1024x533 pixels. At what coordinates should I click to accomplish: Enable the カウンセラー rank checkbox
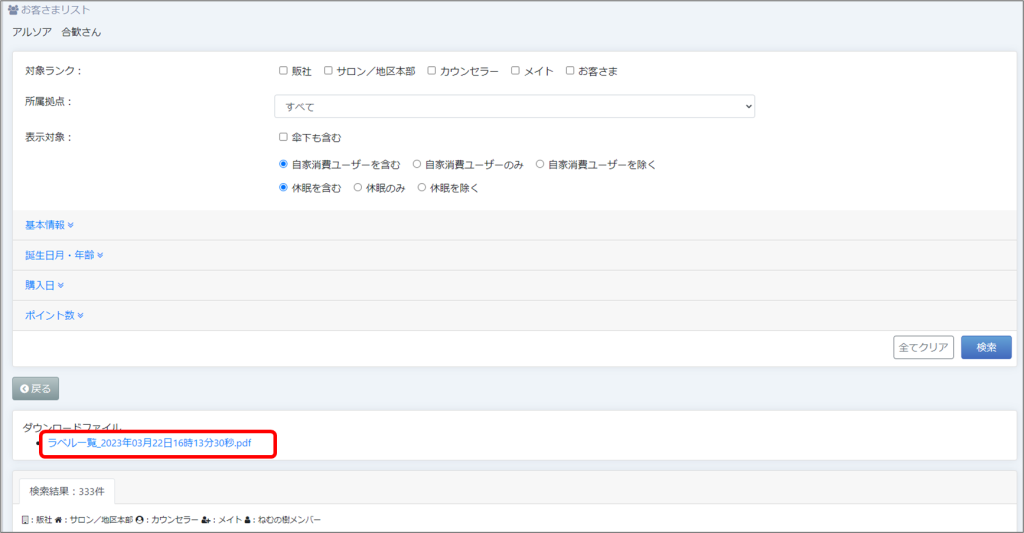[x=431, y=71]
